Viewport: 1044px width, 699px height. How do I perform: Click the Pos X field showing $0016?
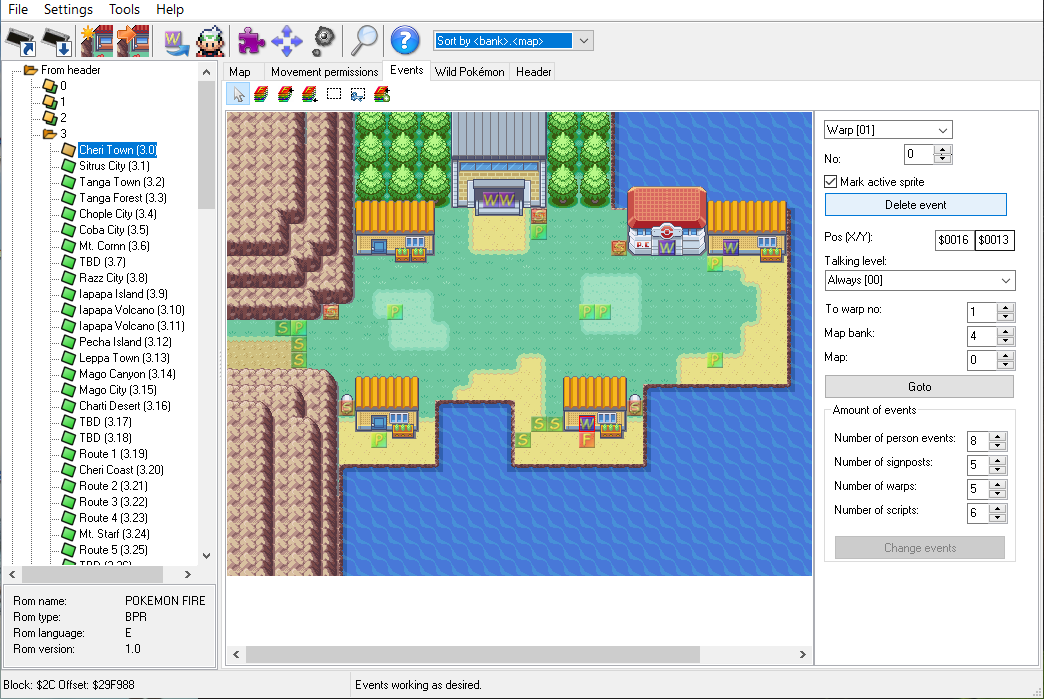(953, 240)
